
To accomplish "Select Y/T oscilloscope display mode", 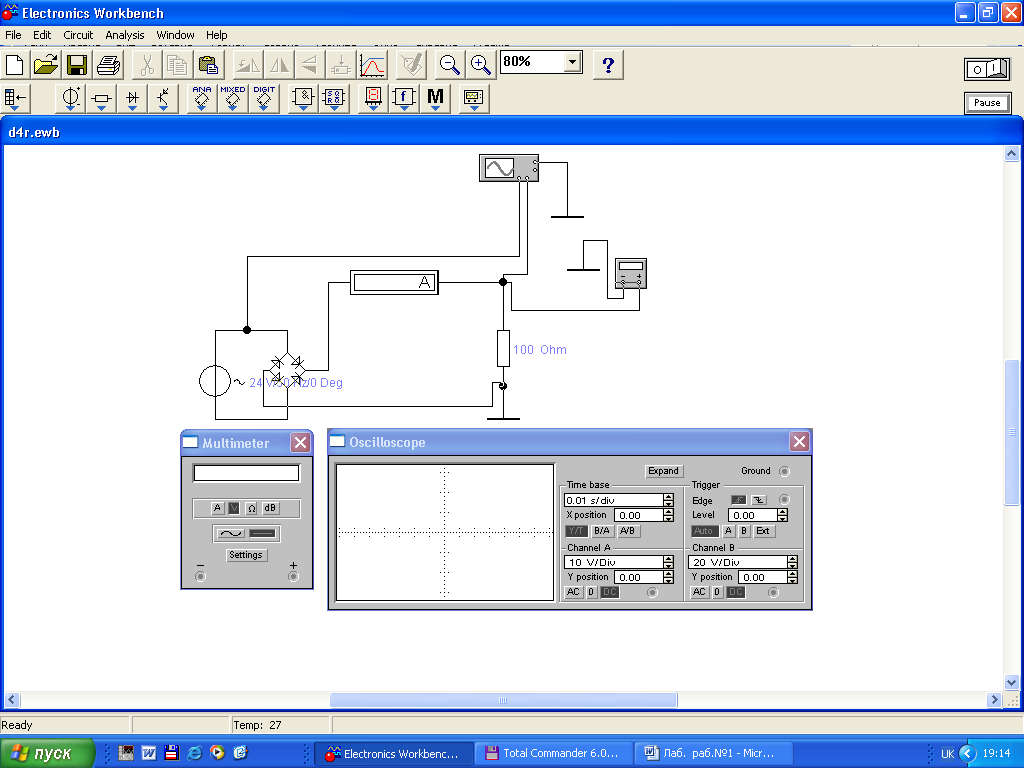I will [x=576, y=531].
